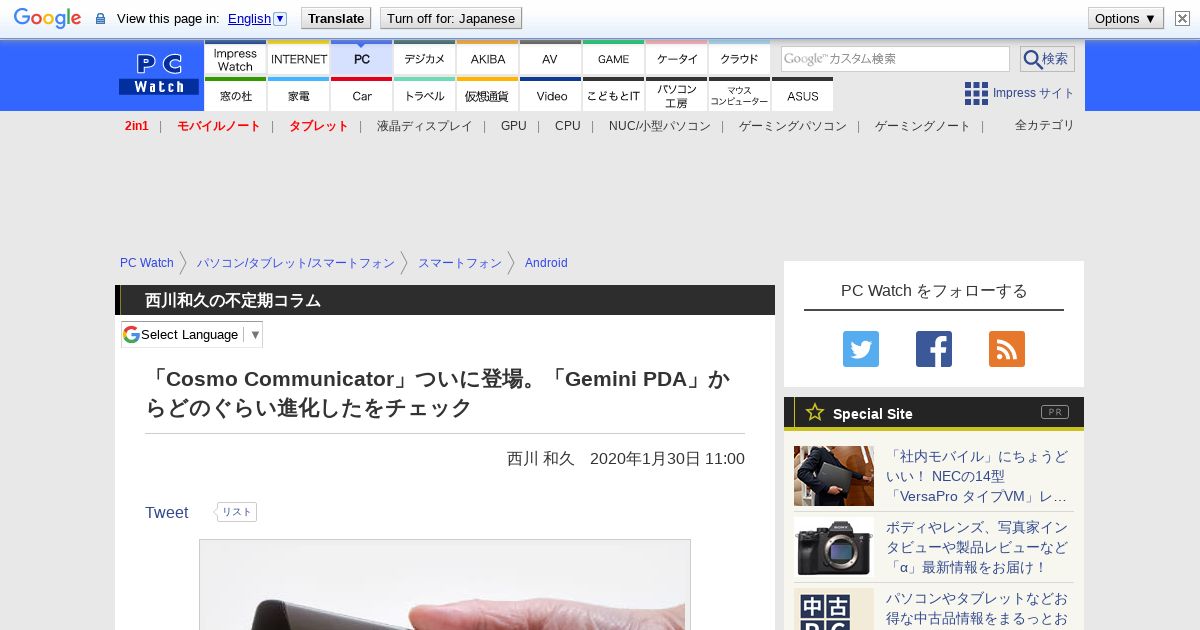Viewport: 1200px width, 630px height.
Task: Open the マウスコンピューター tab
Action: [740, 95]
